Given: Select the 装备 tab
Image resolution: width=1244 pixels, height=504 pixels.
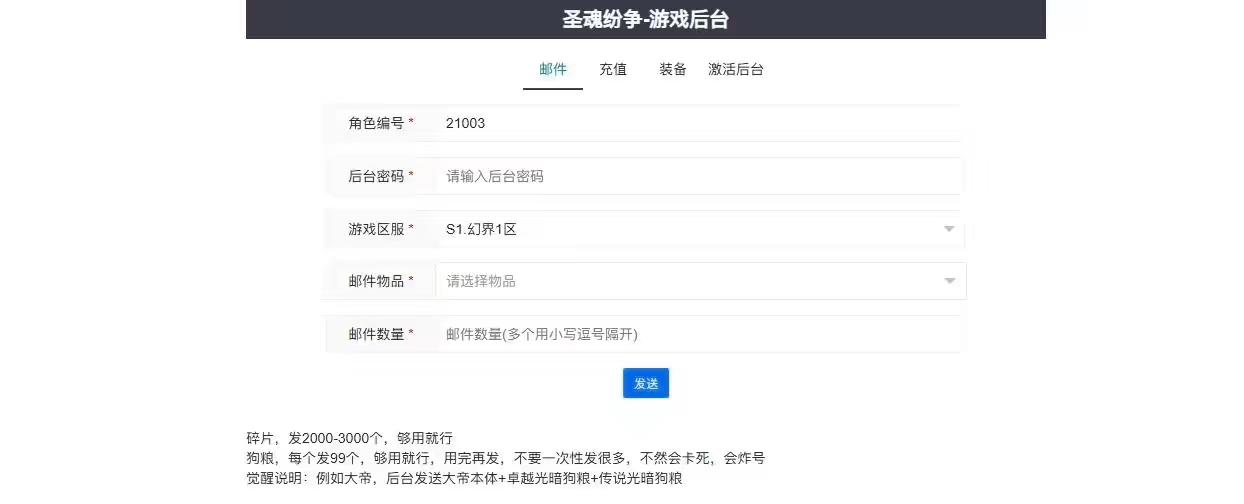Looking at the screenshot, I should click(x=672, y=69).
